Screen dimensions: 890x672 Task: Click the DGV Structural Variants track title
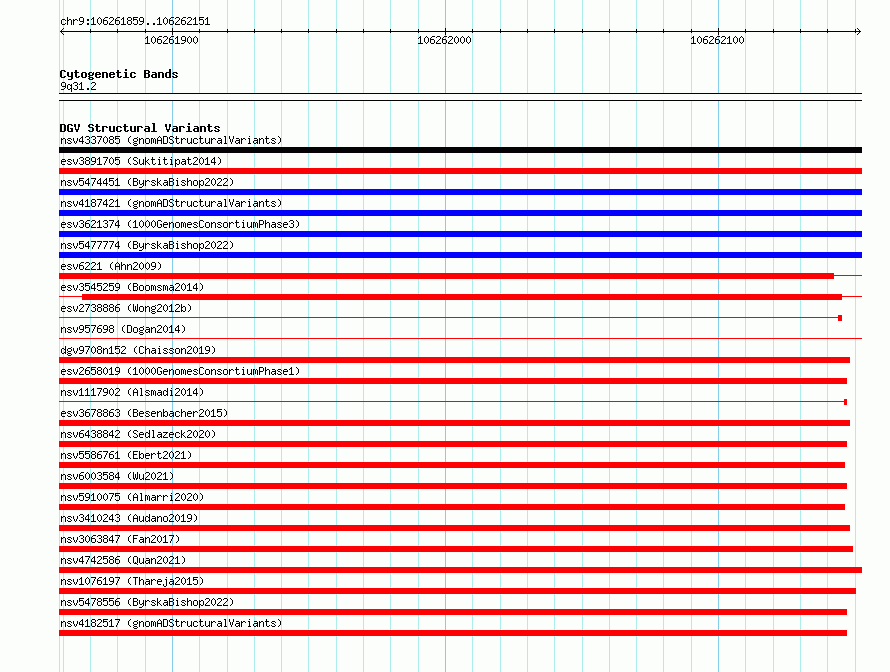pyautogui.click(x=140, y=128)
